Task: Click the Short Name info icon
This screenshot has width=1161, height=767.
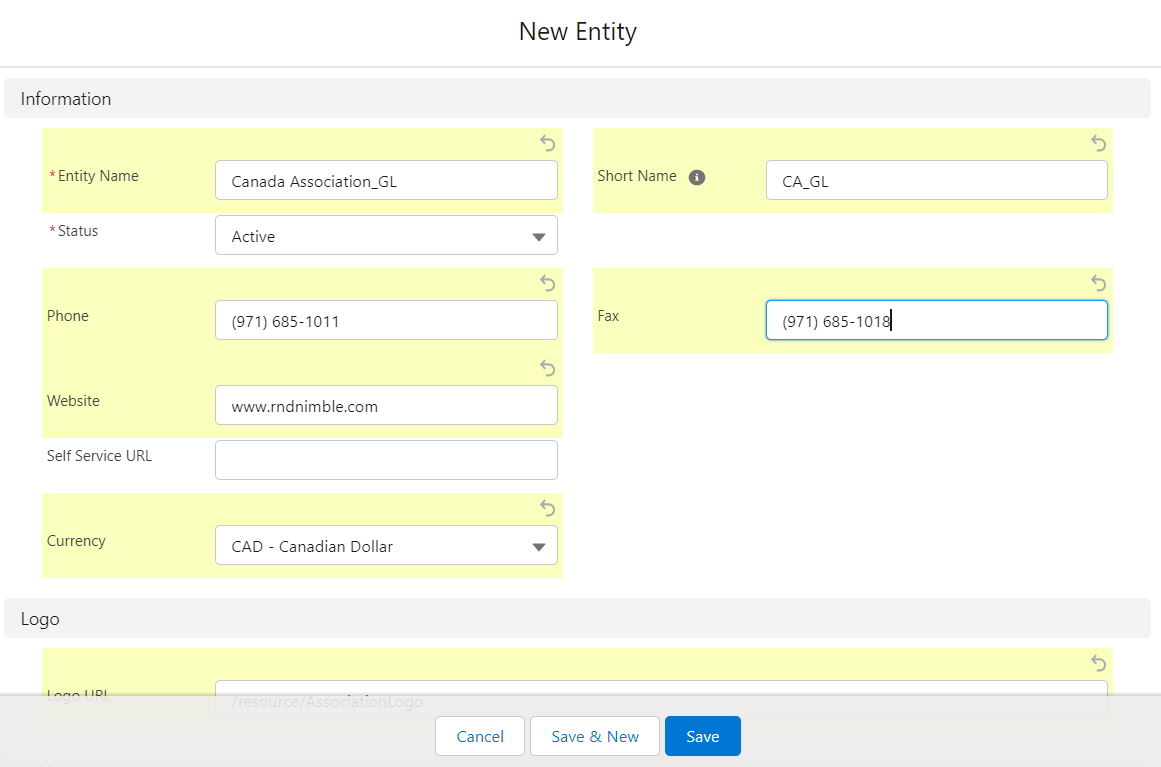Action: 697,177
